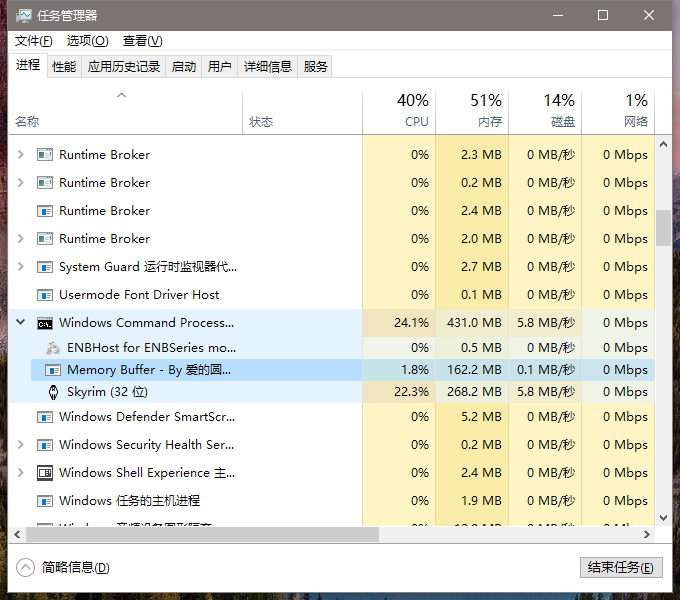Image resolution: width=680 pixels, height=600 pixels.
Task: Expand the Windows Security Health Service row
Action: (21, 445)
